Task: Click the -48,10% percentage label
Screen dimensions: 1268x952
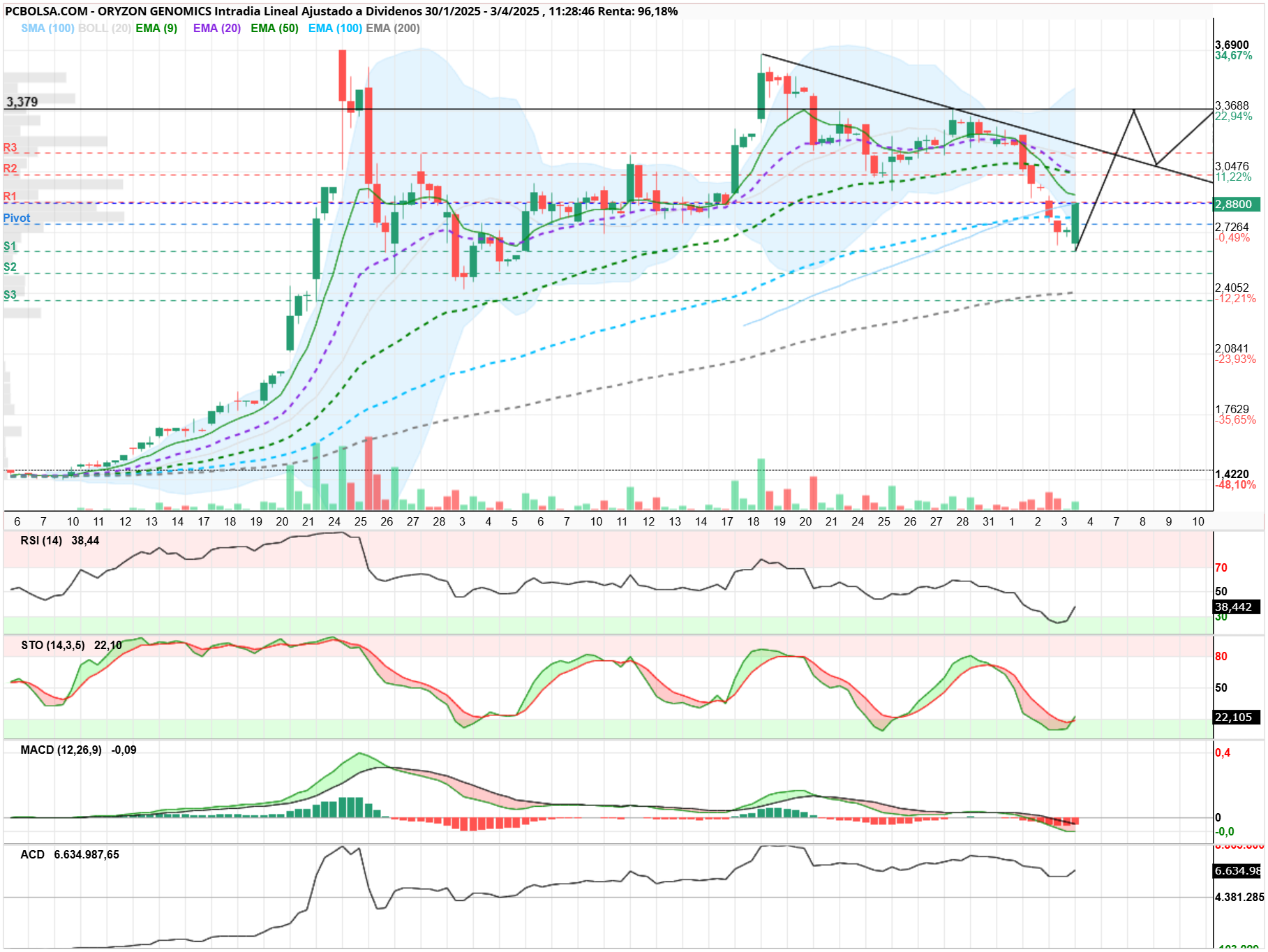Action: pos(1235,484)
